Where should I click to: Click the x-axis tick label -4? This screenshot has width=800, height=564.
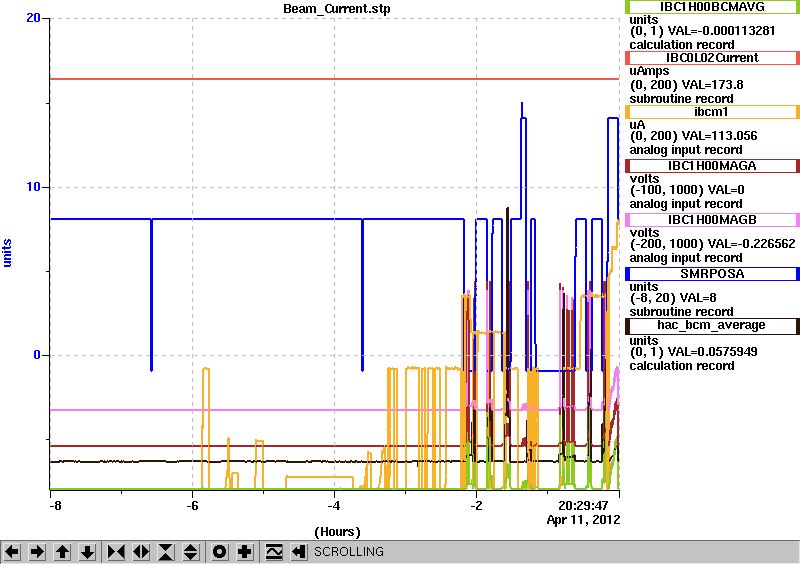click(x=334, y=506)
